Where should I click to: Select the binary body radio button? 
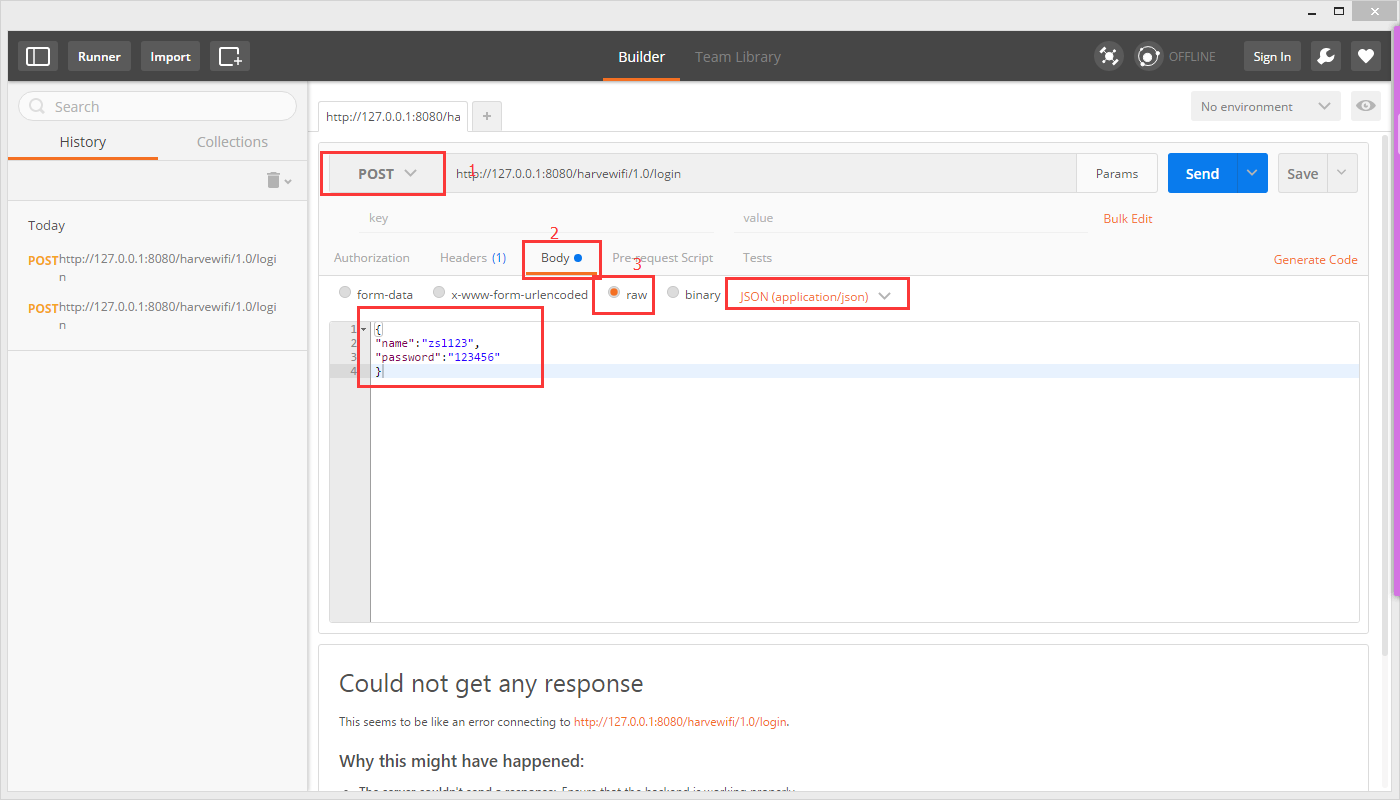[673, 294]
